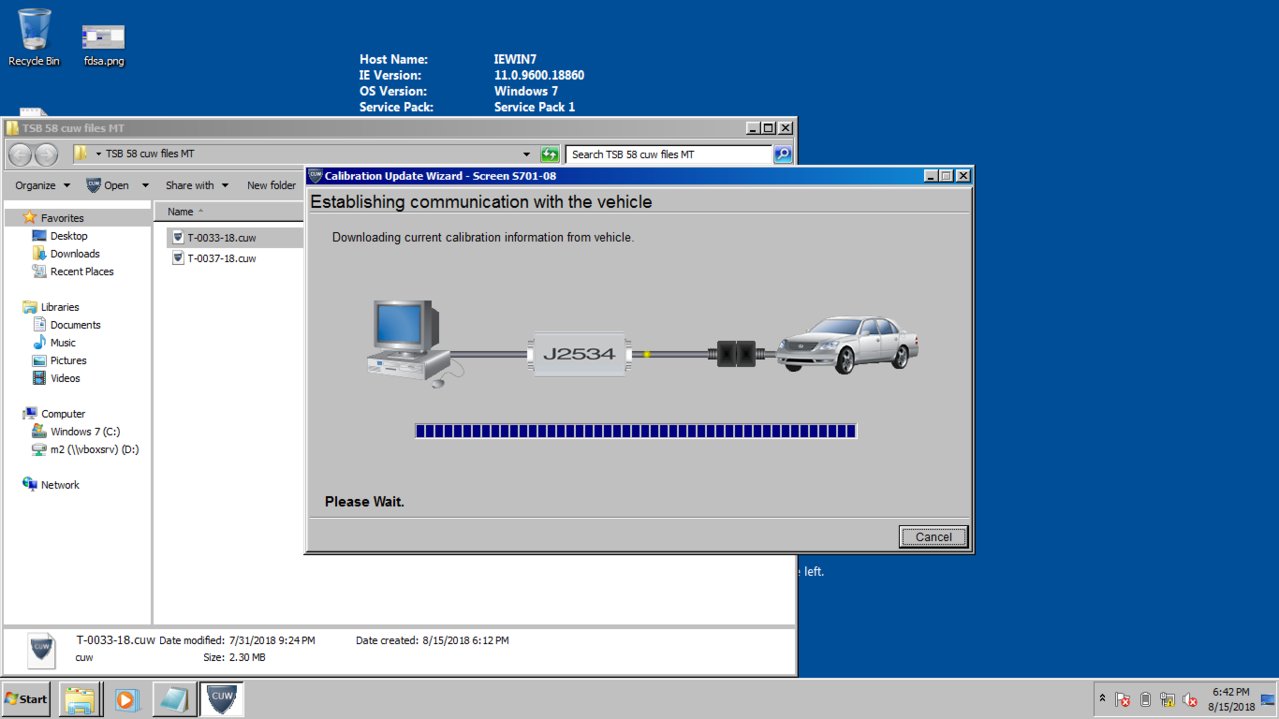The image size is (1279, 719).
Task: Select Computer in navigation pane
Action: pos(63,414)
